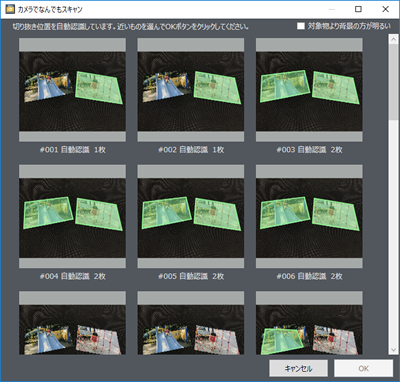Click the scrollbar up arrow
This screenshot has height=382, width=400.
pyautogui.click(x=394, y=39)
